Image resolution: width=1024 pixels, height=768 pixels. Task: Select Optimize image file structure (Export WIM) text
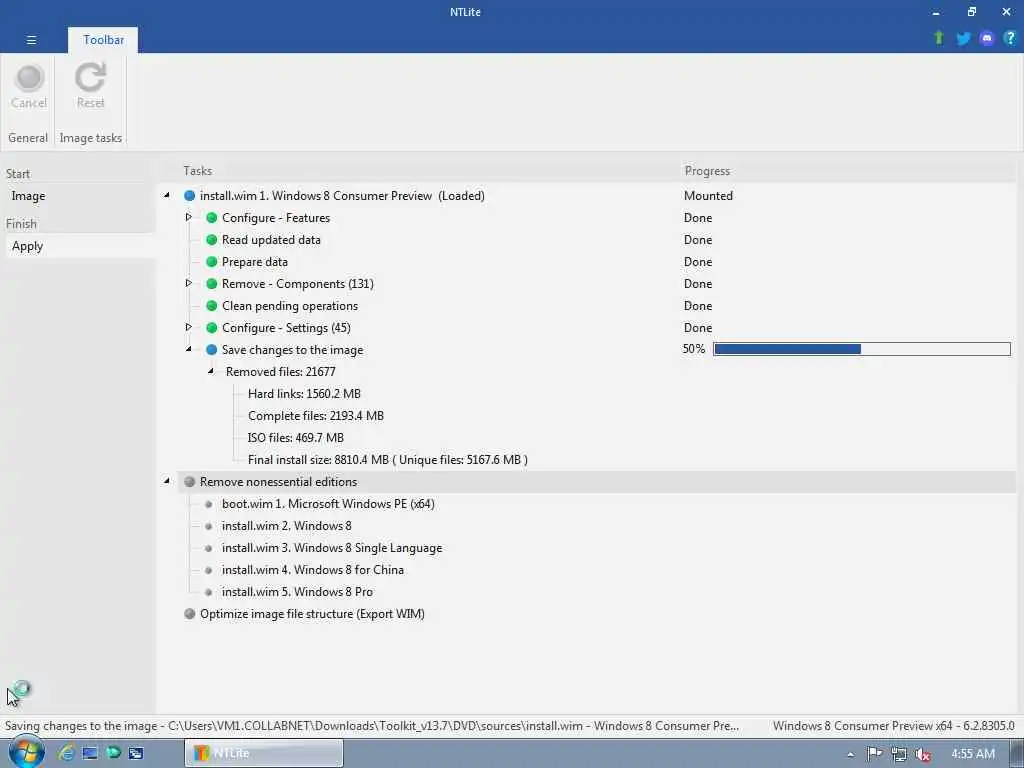pos(312,613)
